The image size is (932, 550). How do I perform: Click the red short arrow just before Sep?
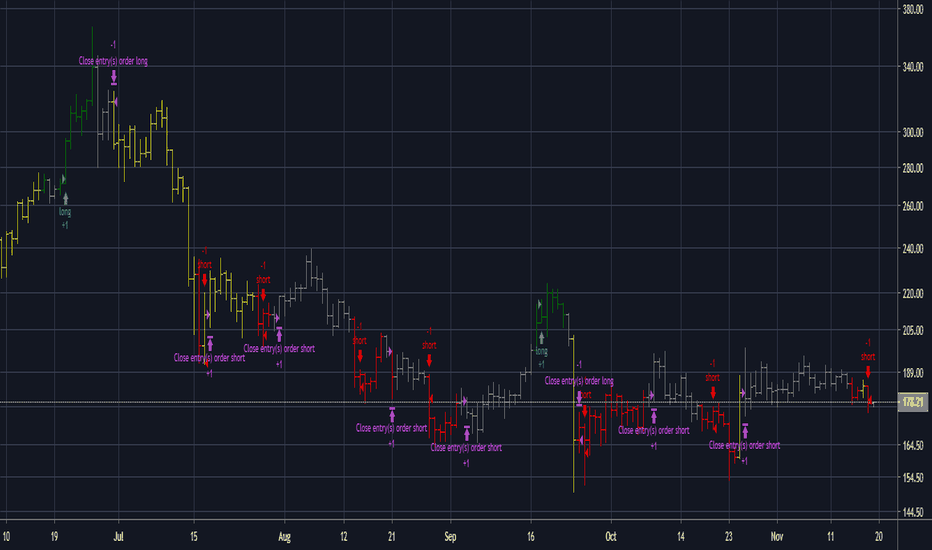429,360
